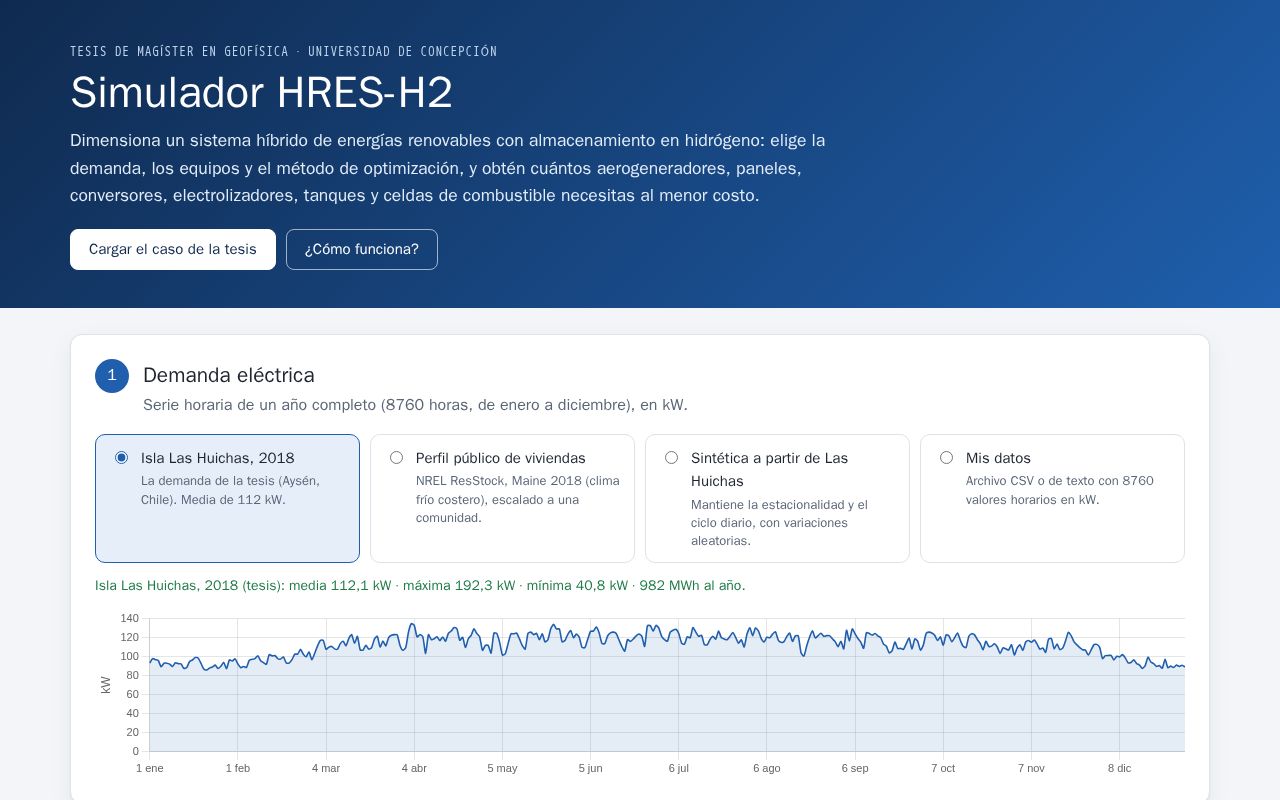Click 'La demanda de la tesis' description
The width and height of the screenshot is (1280, 800).
pyautogui.click(x=231, y=490)
